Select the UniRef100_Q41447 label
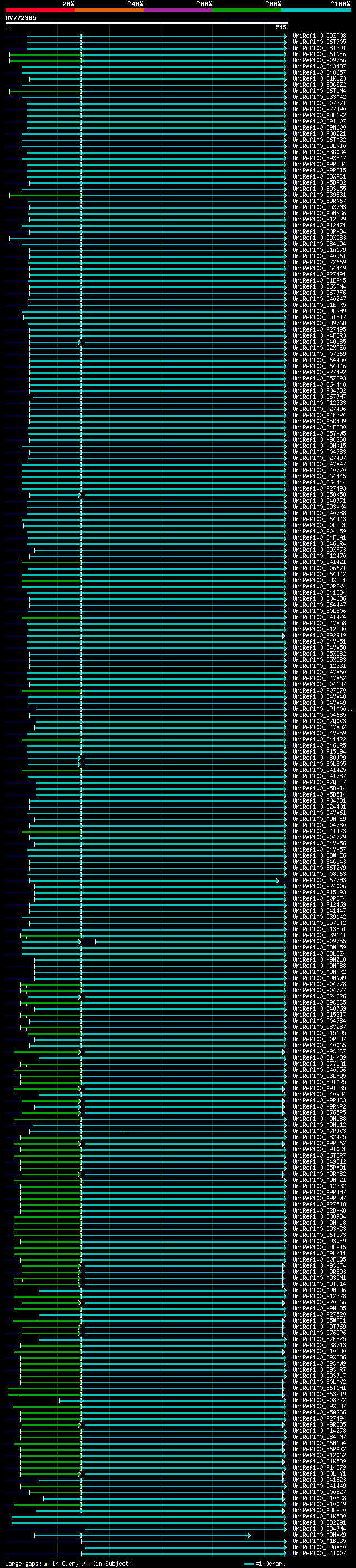Screen dimensions: 356x1568 point(319,910)
